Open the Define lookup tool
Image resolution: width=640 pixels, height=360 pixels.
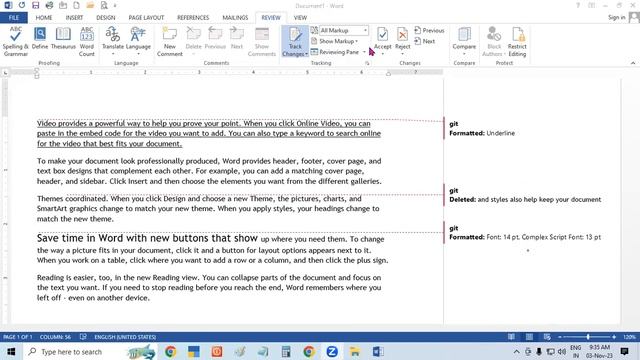[x=40, y=38]
